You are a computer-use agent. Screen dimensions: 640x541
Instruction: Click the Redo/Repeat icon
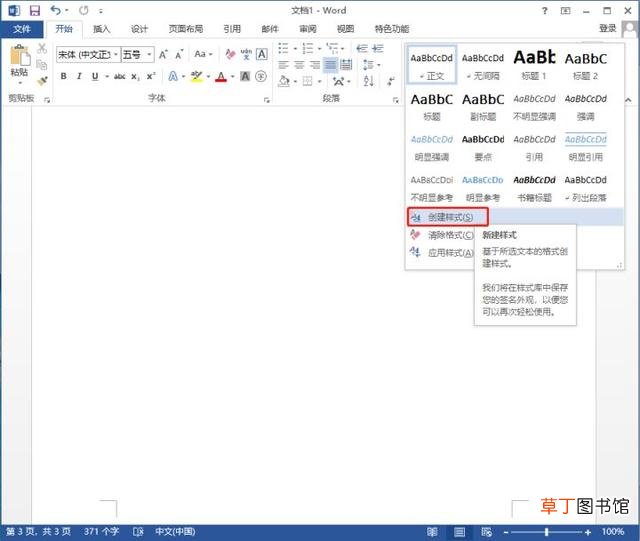coord(84,11)
